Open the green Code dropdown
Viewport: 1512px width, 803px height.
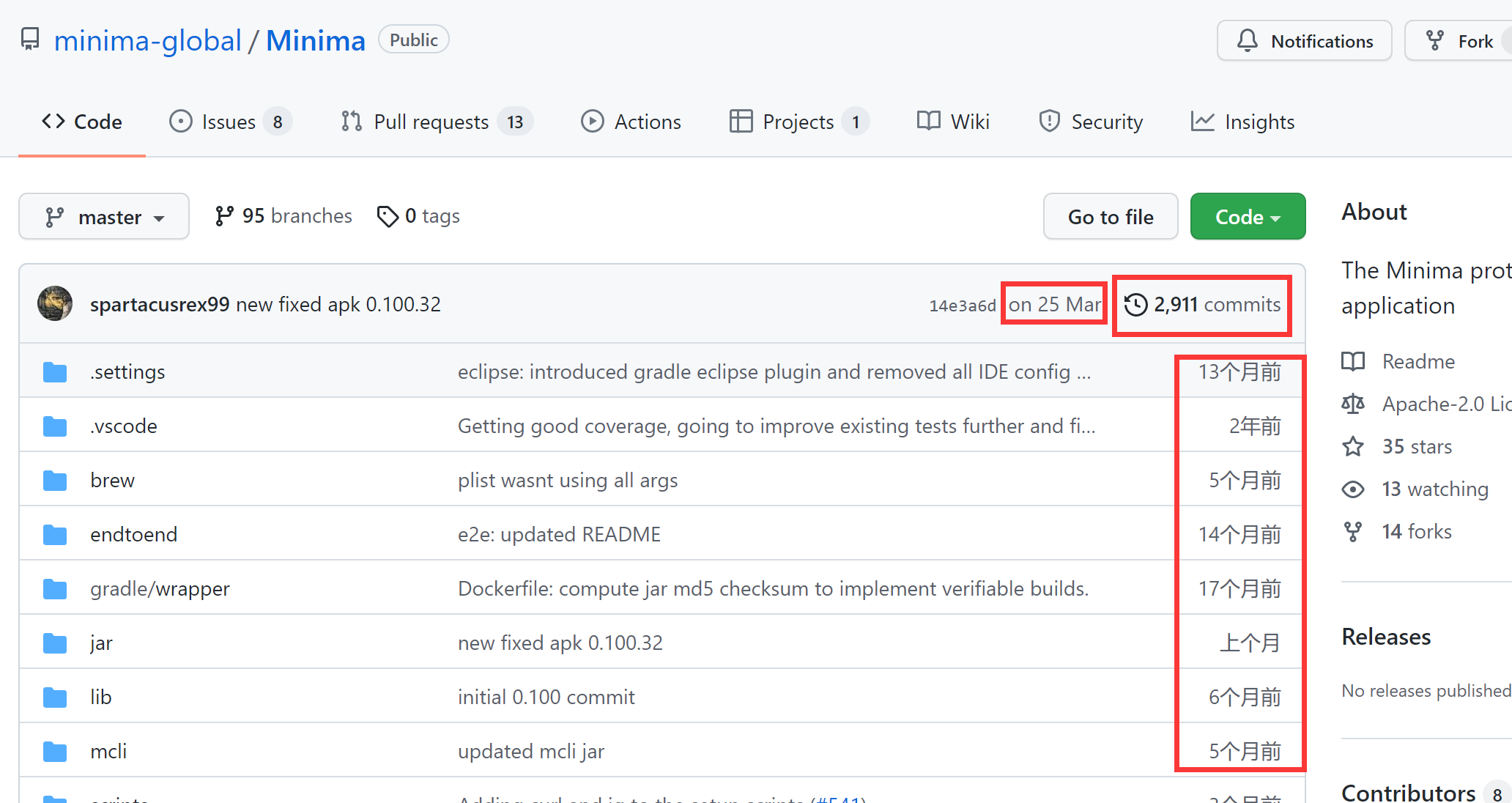(x=1247, y=216)
